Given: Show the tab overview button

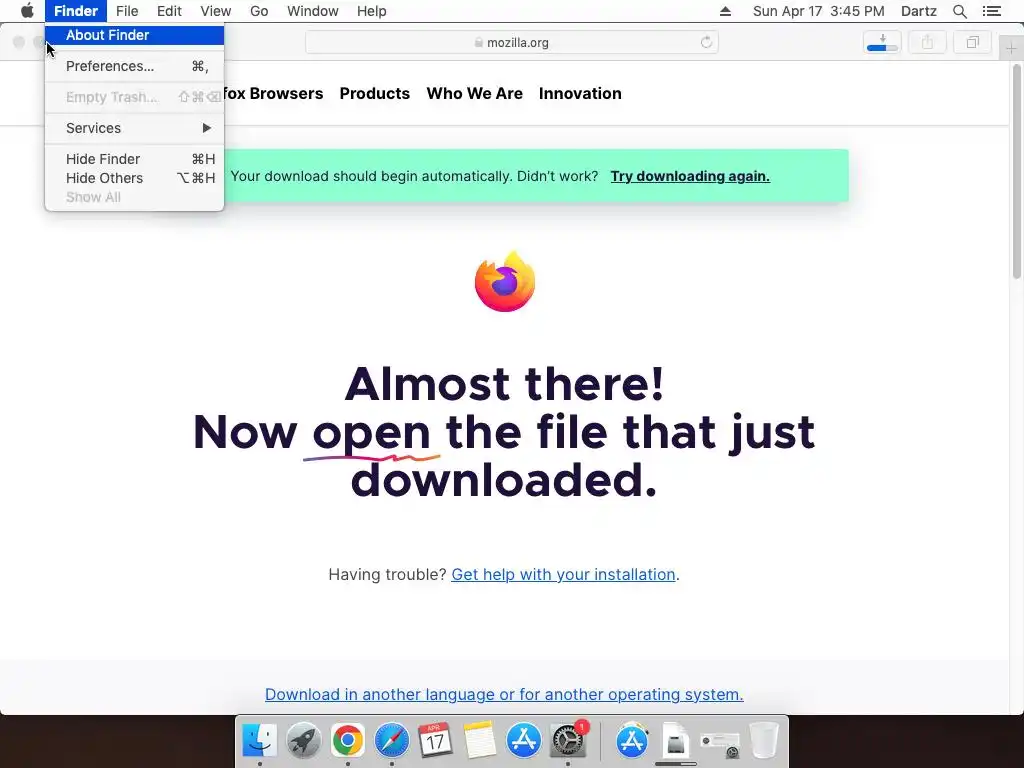Looking at the screenshot, I should (x=972, y=42).
